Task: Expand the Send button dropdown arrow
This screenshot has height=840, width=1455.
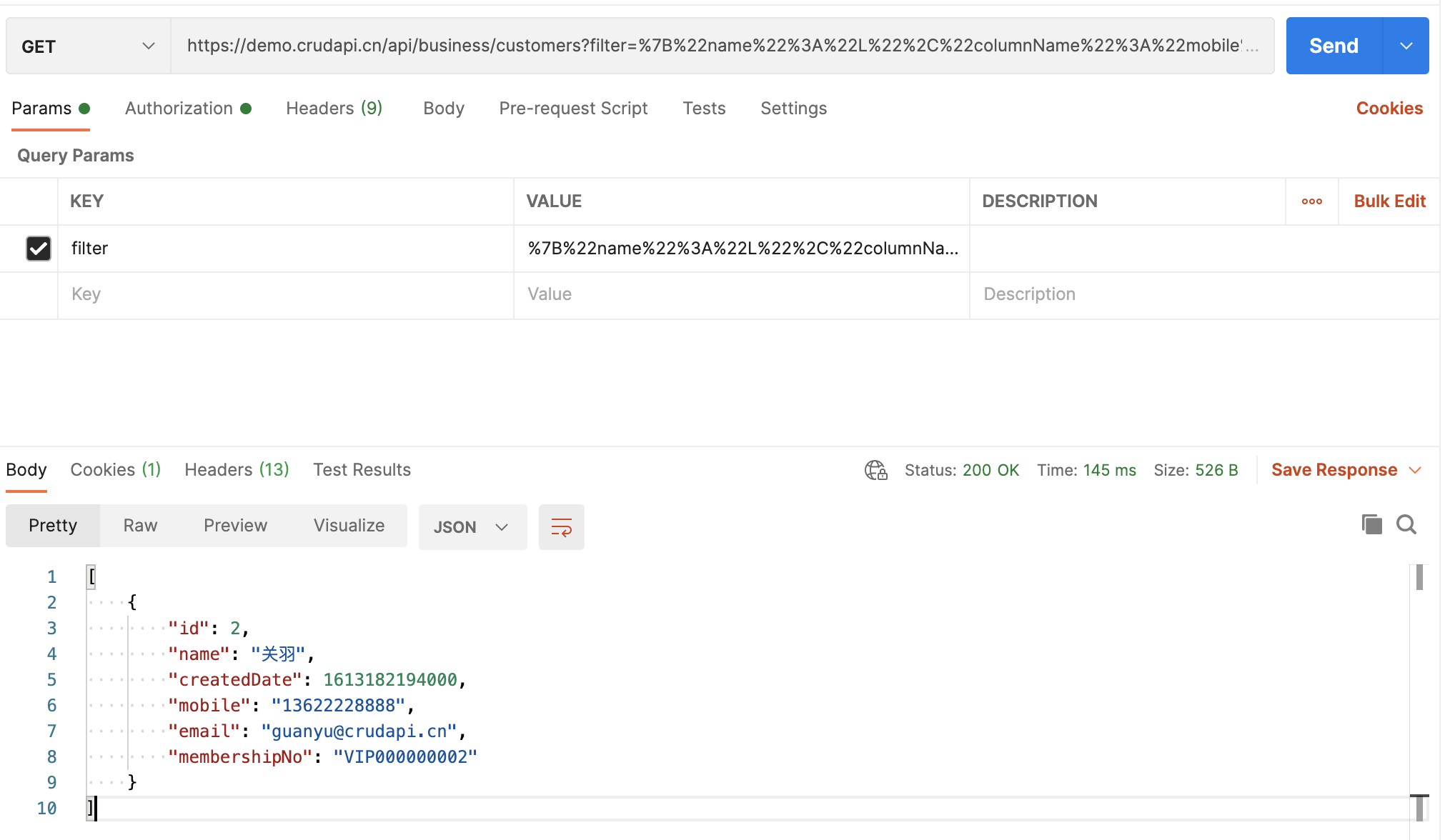Action: pyautogui.click(x=1406, y=46)
